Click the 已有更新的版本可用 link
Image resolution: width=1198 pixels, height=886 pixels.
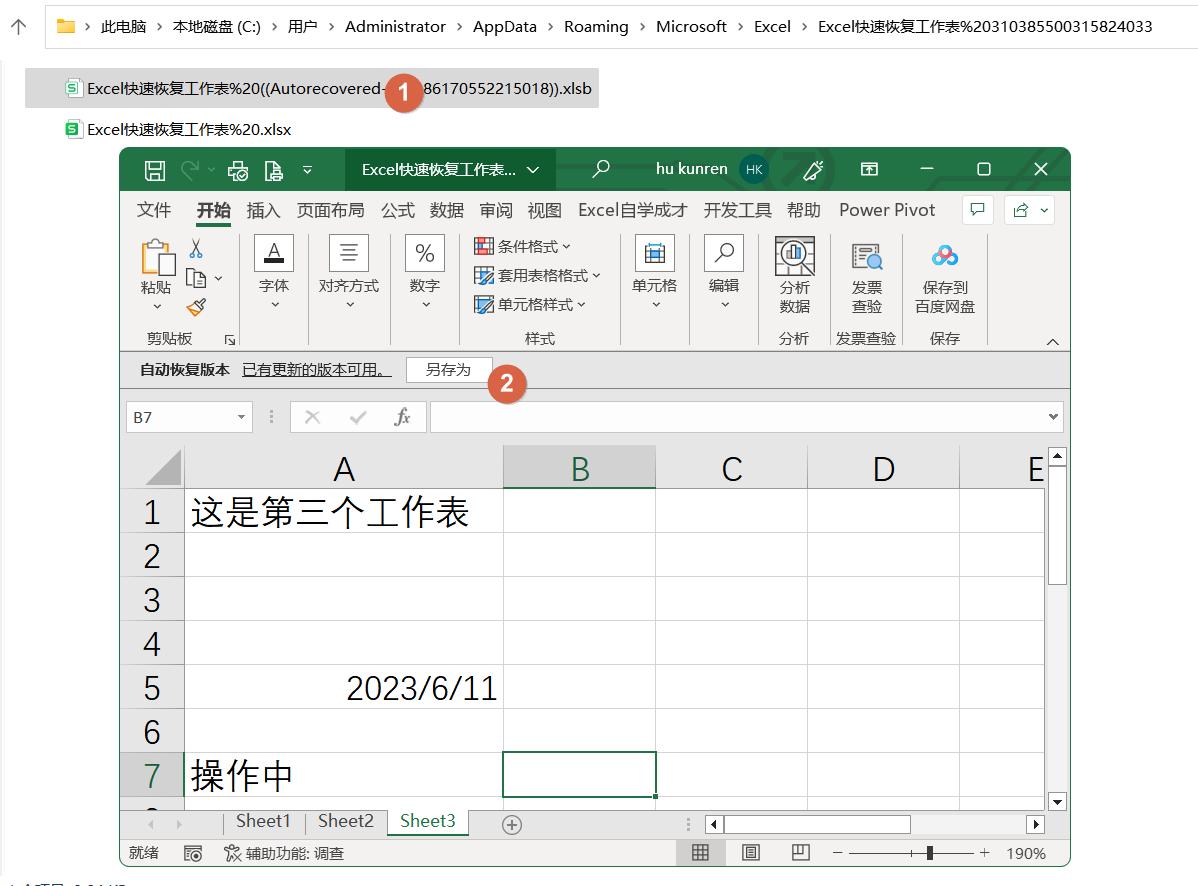315,369
